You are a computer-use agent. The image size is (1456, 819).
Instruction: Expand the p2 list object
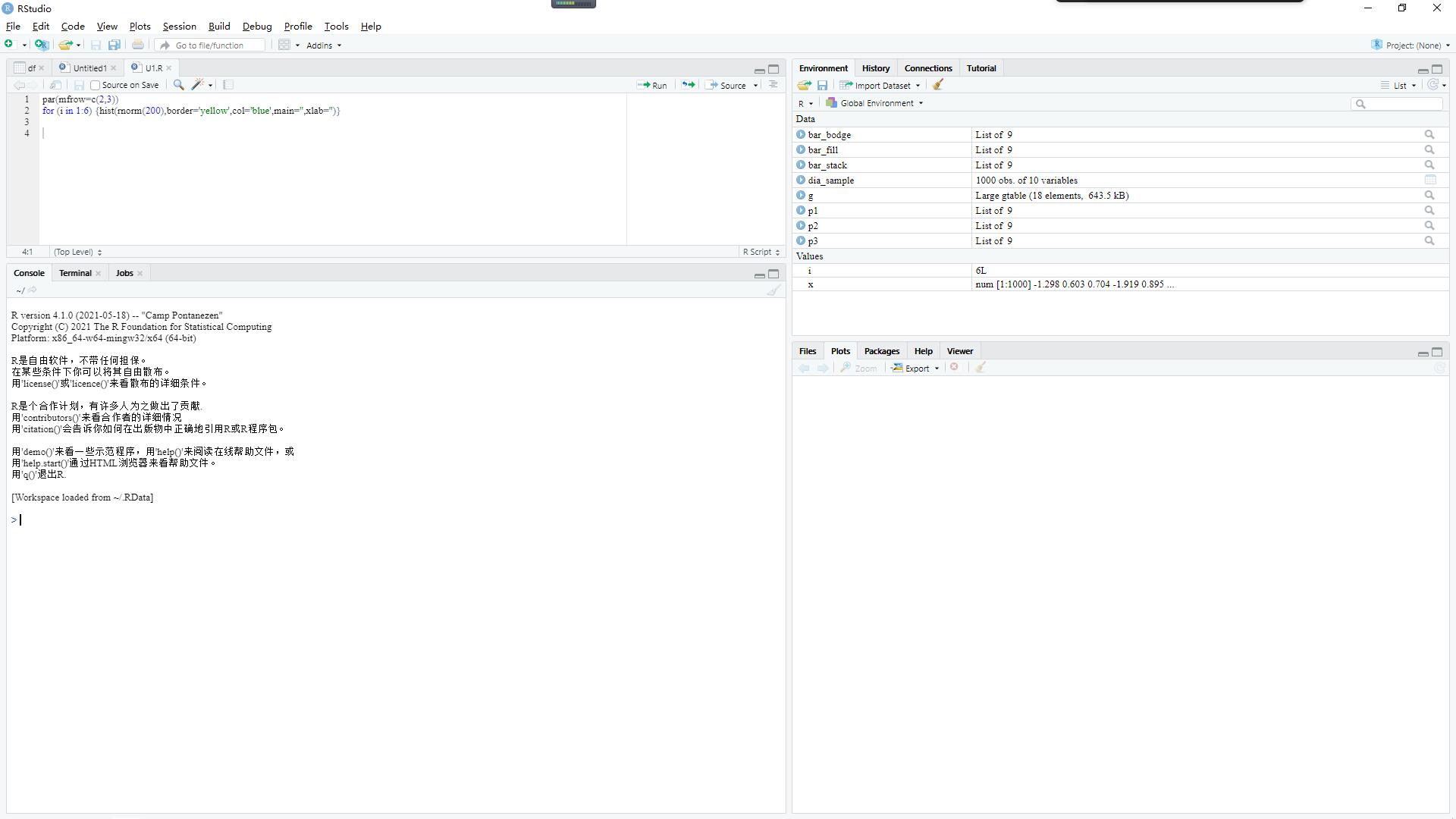tap(801, 226)
